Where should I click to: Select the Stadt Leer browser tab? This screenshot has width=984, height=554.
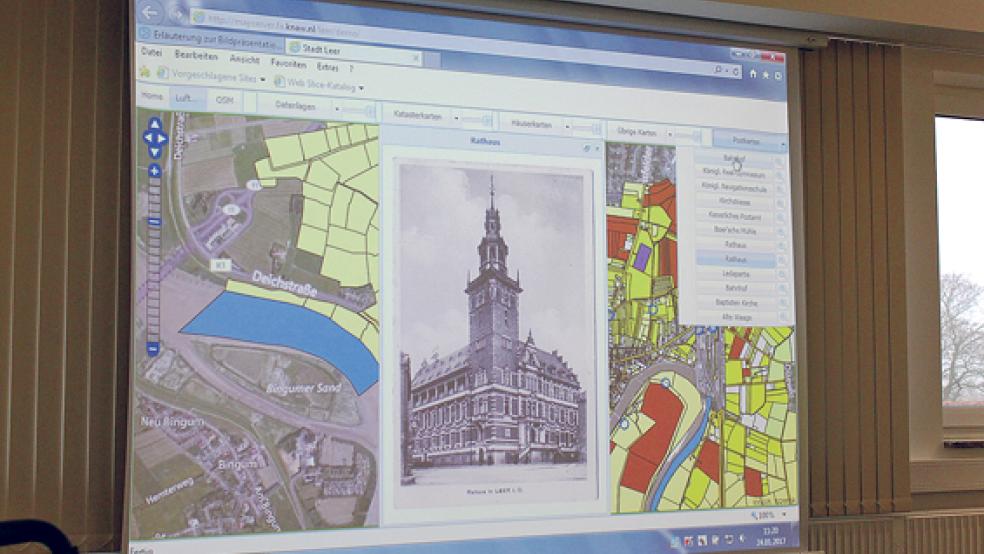pos(351,52)
